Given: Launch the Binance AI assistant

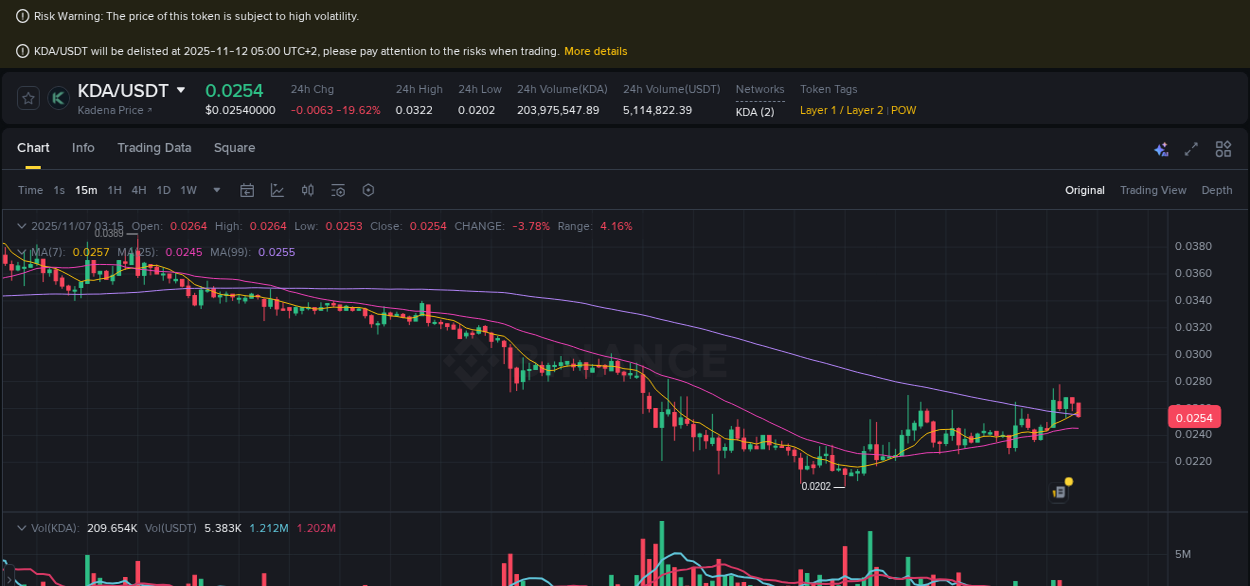Looking at the screenshot, I should click(1161, 148).
